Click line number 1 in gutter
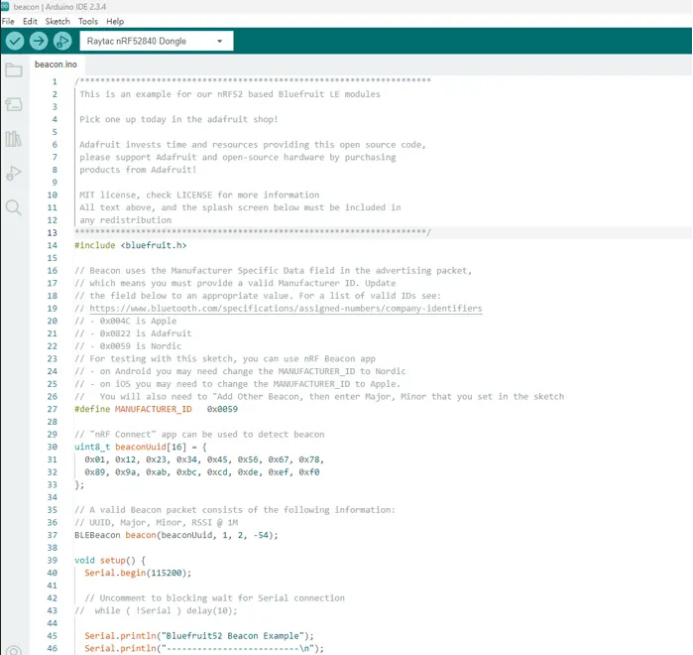 point(54,82)
